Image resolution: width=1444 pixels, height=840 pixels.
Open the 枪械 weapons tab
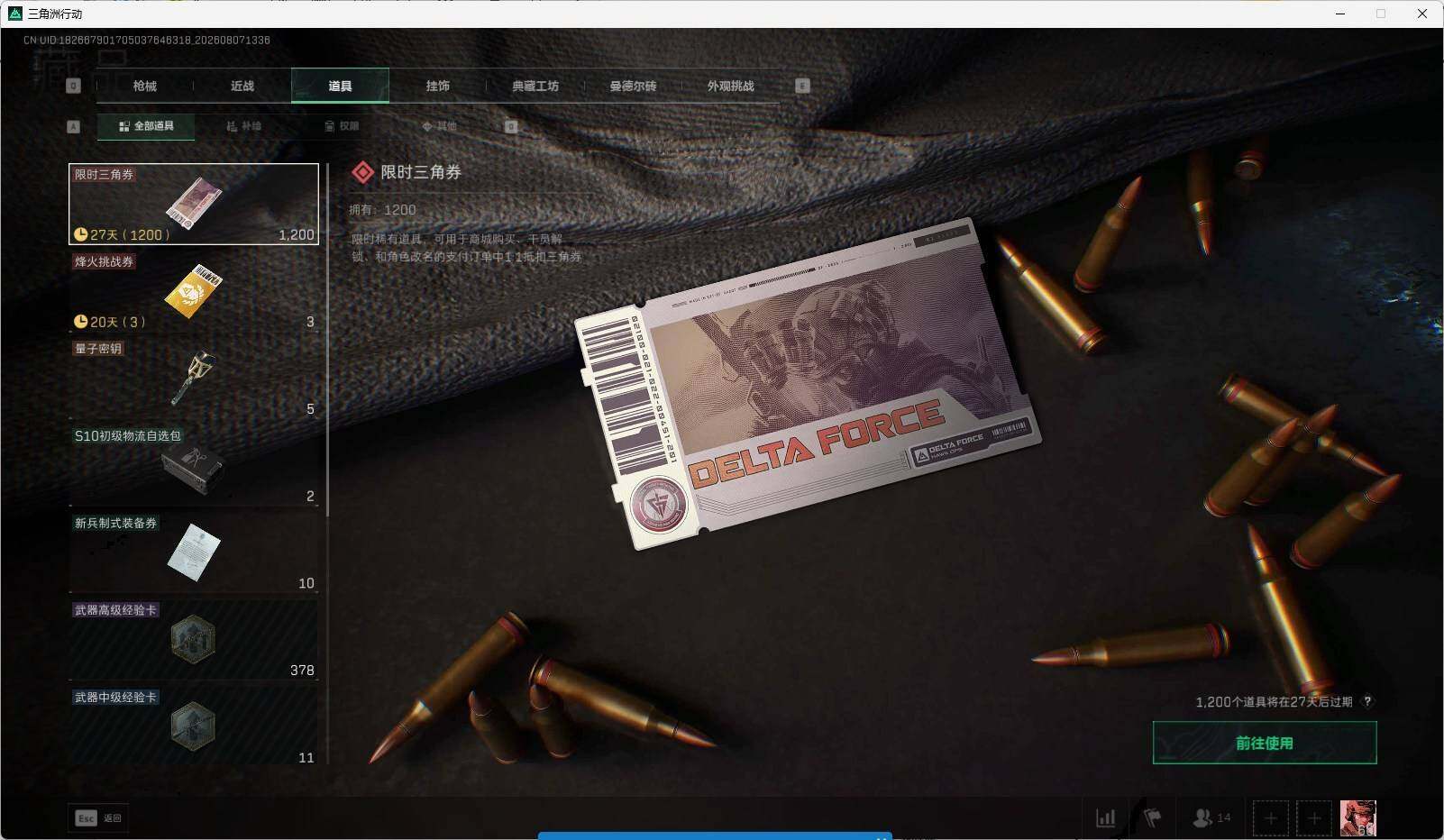click(x=144, y=86)
